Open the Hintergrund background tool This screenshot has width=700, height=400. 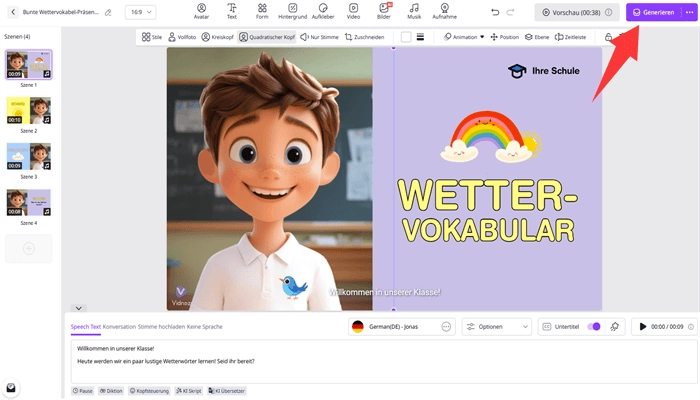pyautogui.click(x=292, y=11)
